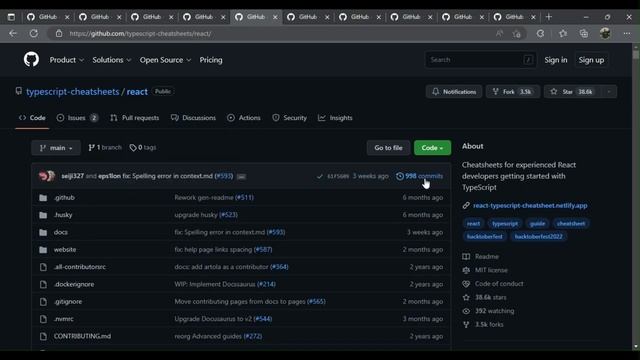640x360 pixels.
Task: Click the Sign in link
Action: (556, 60)
